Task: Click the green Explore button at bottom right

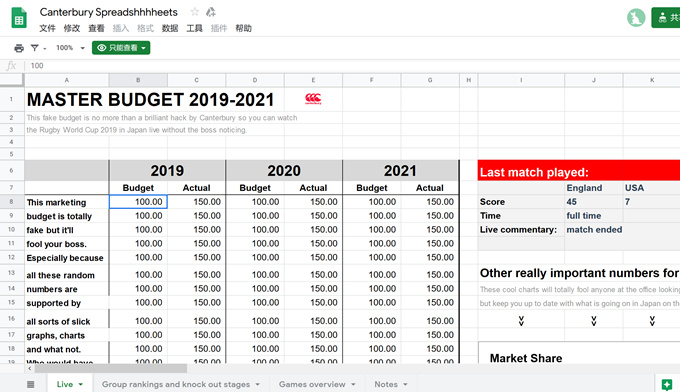Action: (667, 384)
